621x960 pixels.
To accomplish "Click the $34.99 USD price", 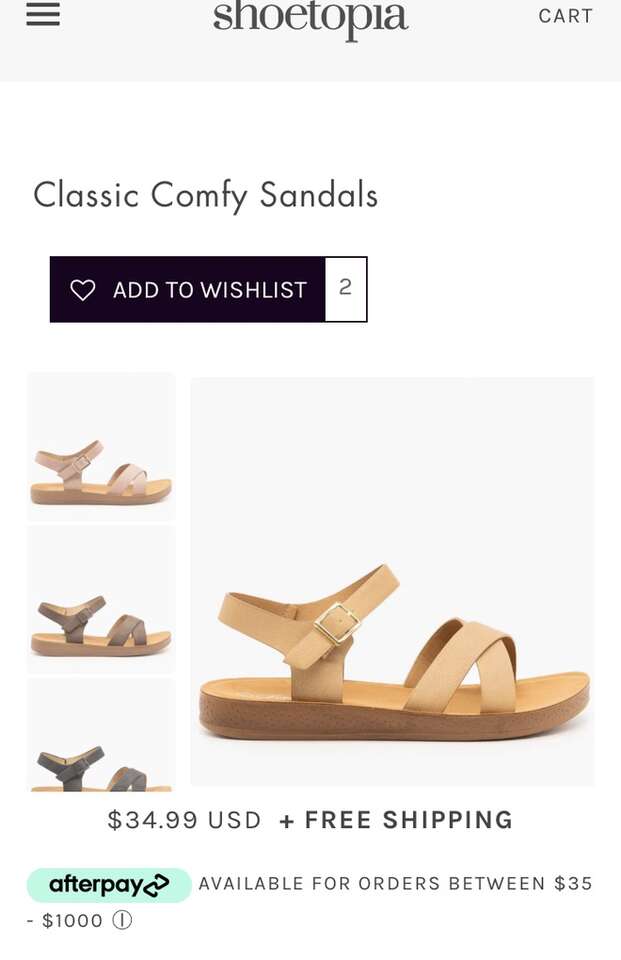I will [x=184, y=820].
